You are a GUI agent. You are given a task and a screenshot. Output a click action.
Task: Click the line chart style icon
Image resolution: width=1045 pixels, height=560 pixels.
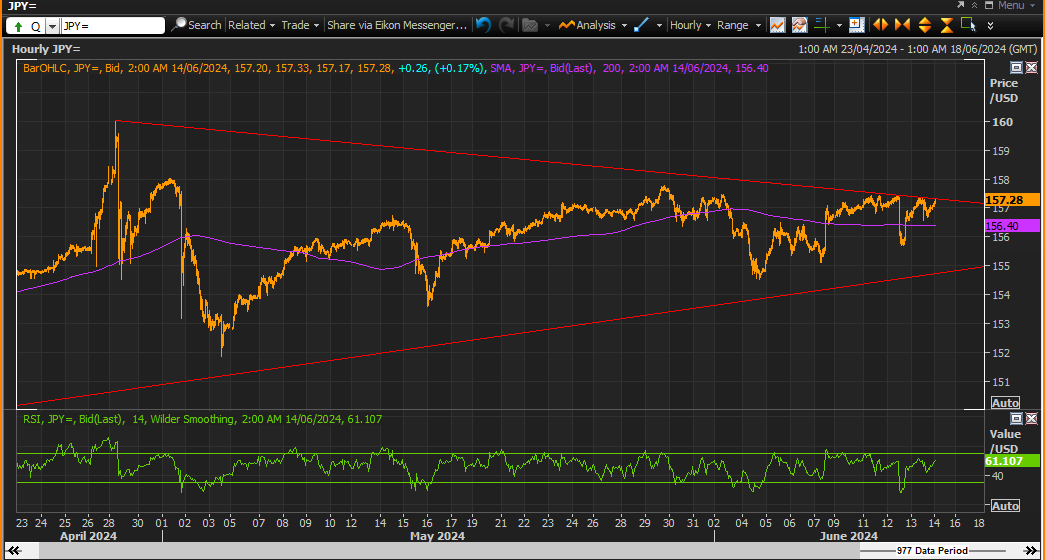776,25
